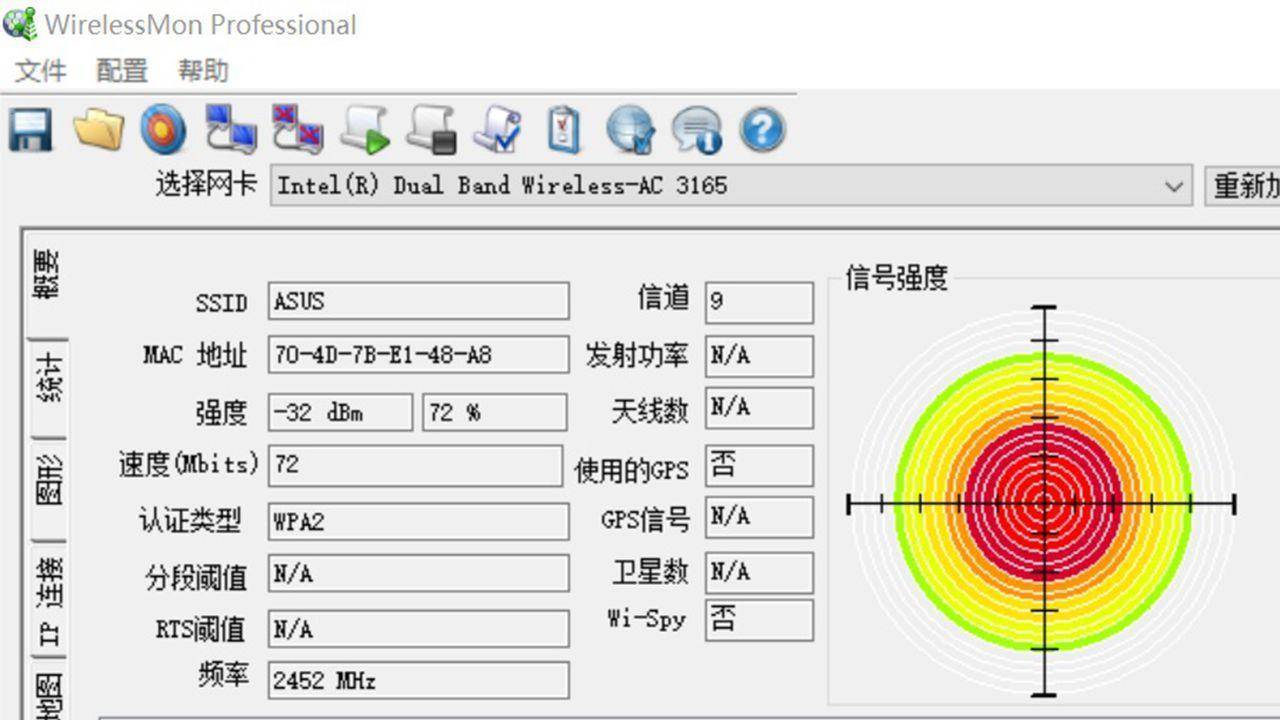
Task: Expand the network adapter dropdown
Action: (1176, 186)
